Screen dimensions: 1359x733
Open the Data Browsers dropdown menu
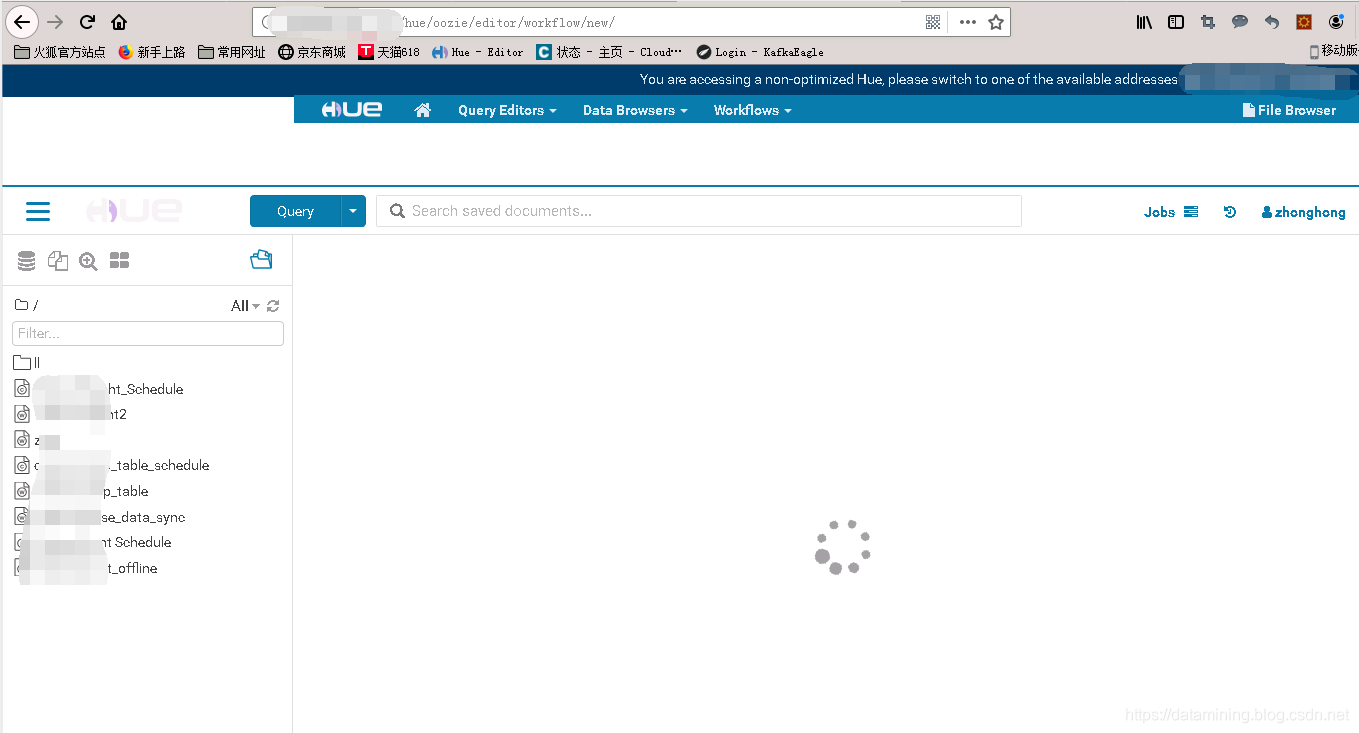pos(635,110)
